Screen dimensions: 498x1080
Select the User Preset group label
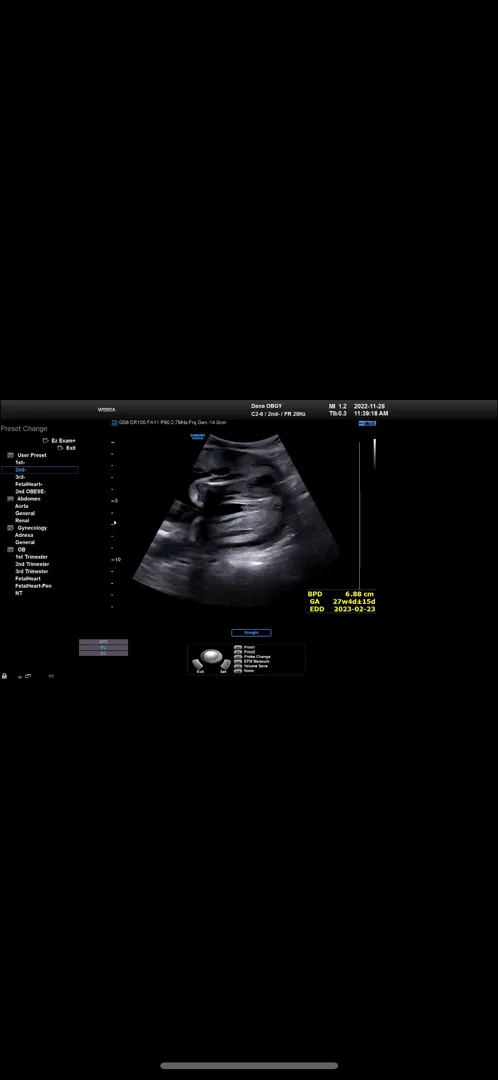[32, 455]
